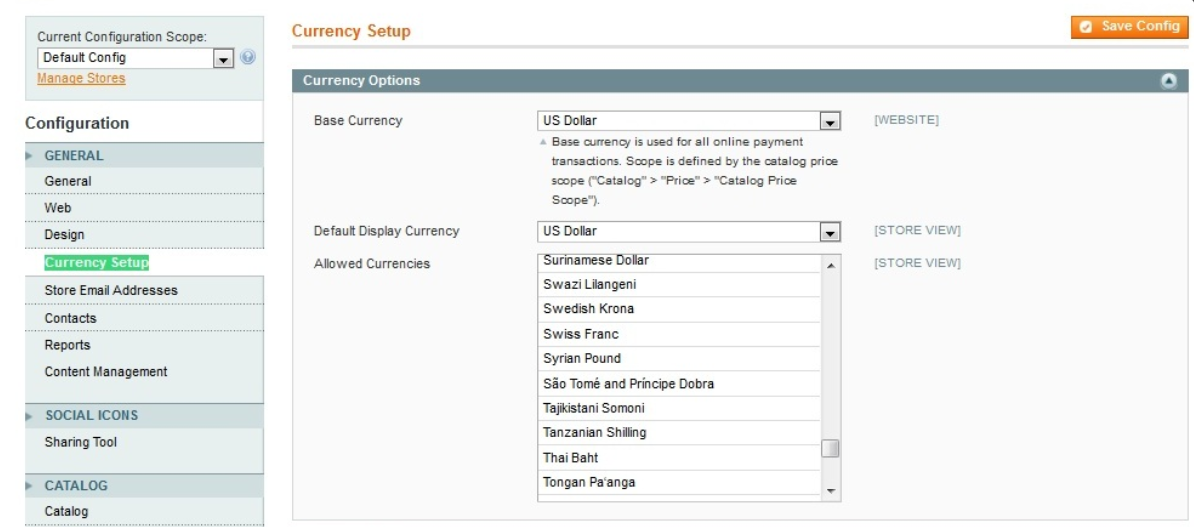
Task: Open the Sharing Tool section
Action: [x=81, y=442]
